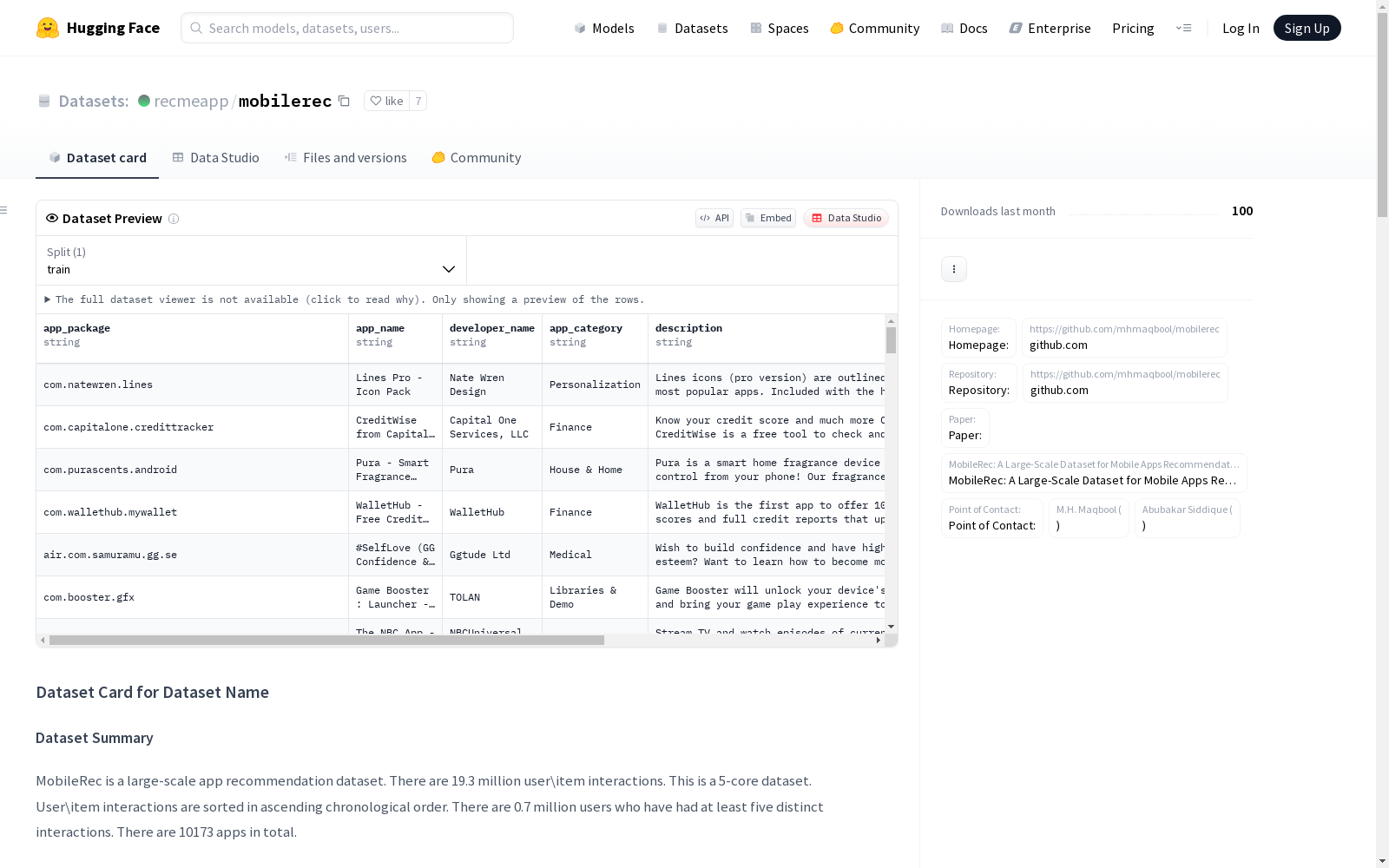The width and height of the screenshot is (1389, 868).
Task: Click the app_category column header
Action: pyautogui.click(x=595, y=339)
